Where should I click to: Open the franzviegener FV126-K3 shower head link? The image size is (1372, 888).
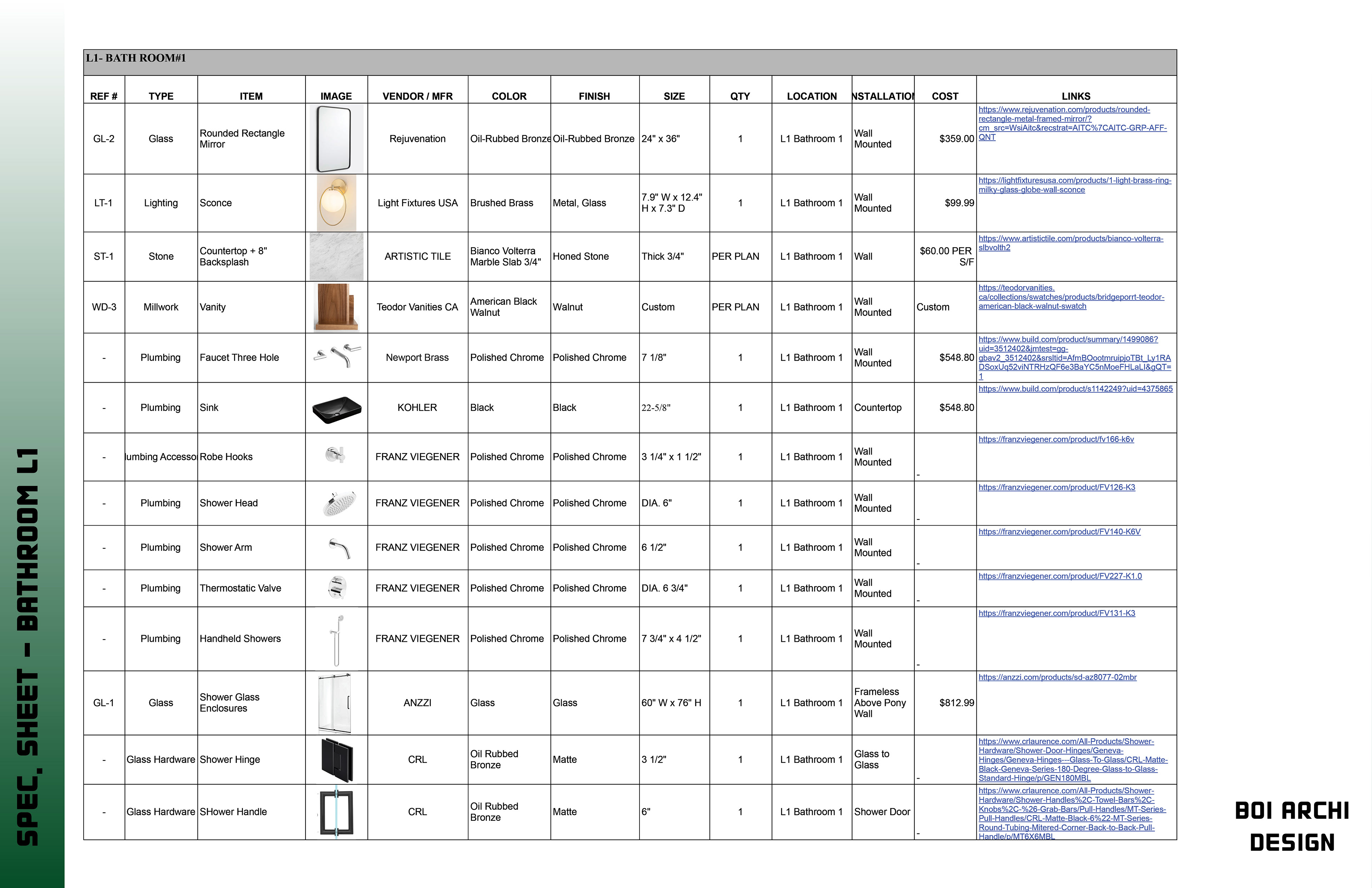(x=1057, y=487)
